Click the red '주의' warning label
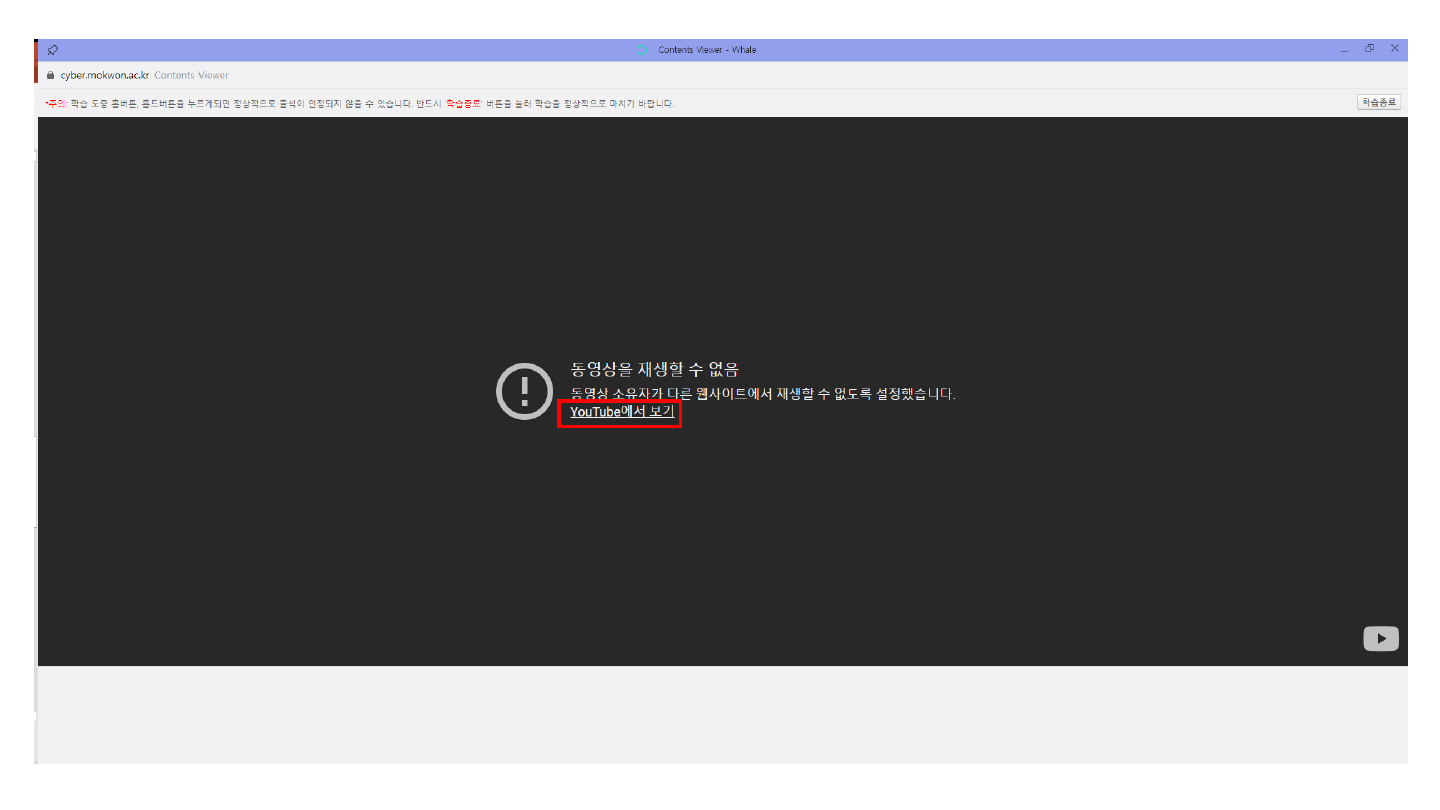This screenshot has width=1440, height=810. coord(55,103)
